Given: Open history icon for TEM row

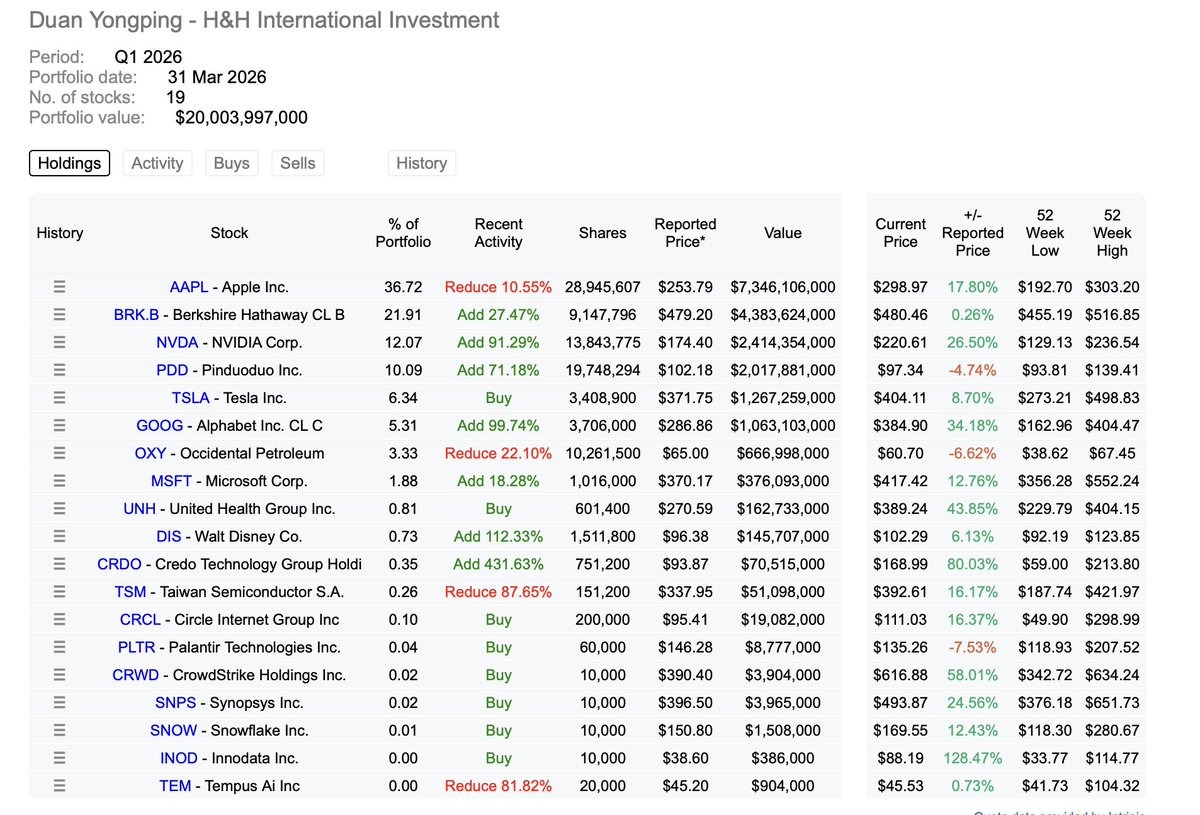Looking at the screenshot, I should pyautogui.click(x=59, y=786).
